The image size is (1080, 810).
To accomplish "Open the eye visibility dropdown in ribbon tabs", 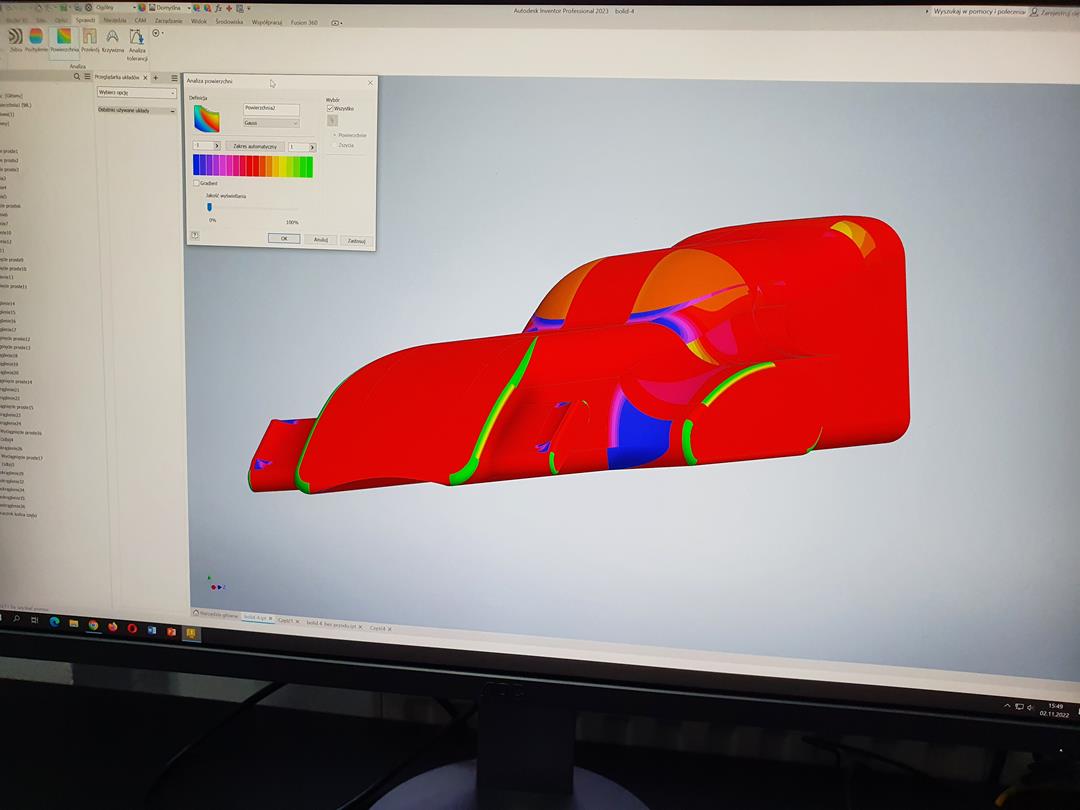I will (x=336, y=23).
